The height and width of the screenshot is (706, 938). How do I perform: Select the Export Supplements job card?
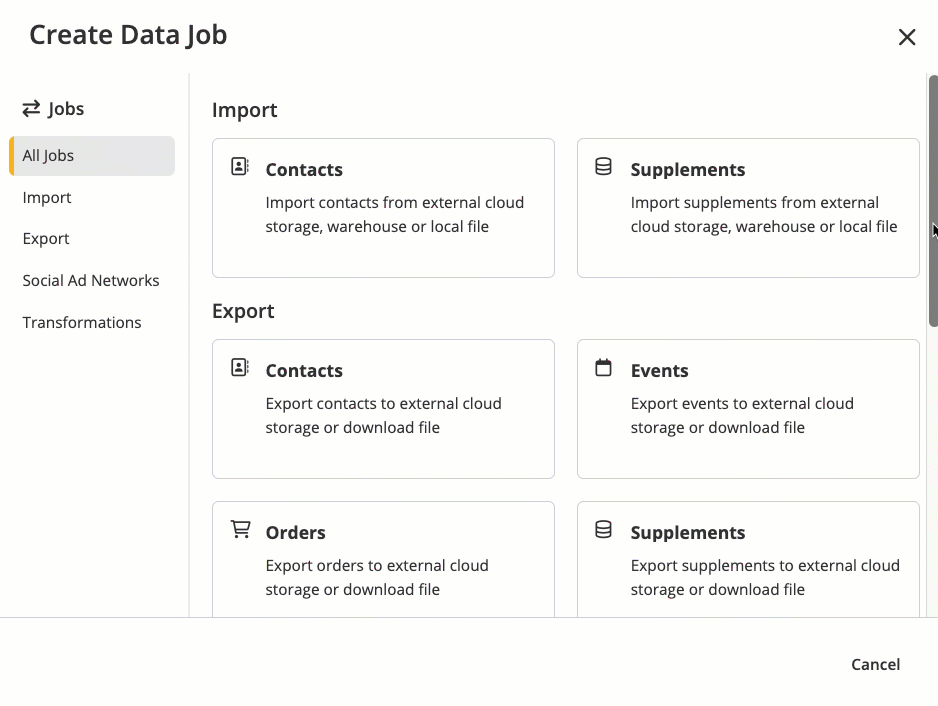pos(748,560)
